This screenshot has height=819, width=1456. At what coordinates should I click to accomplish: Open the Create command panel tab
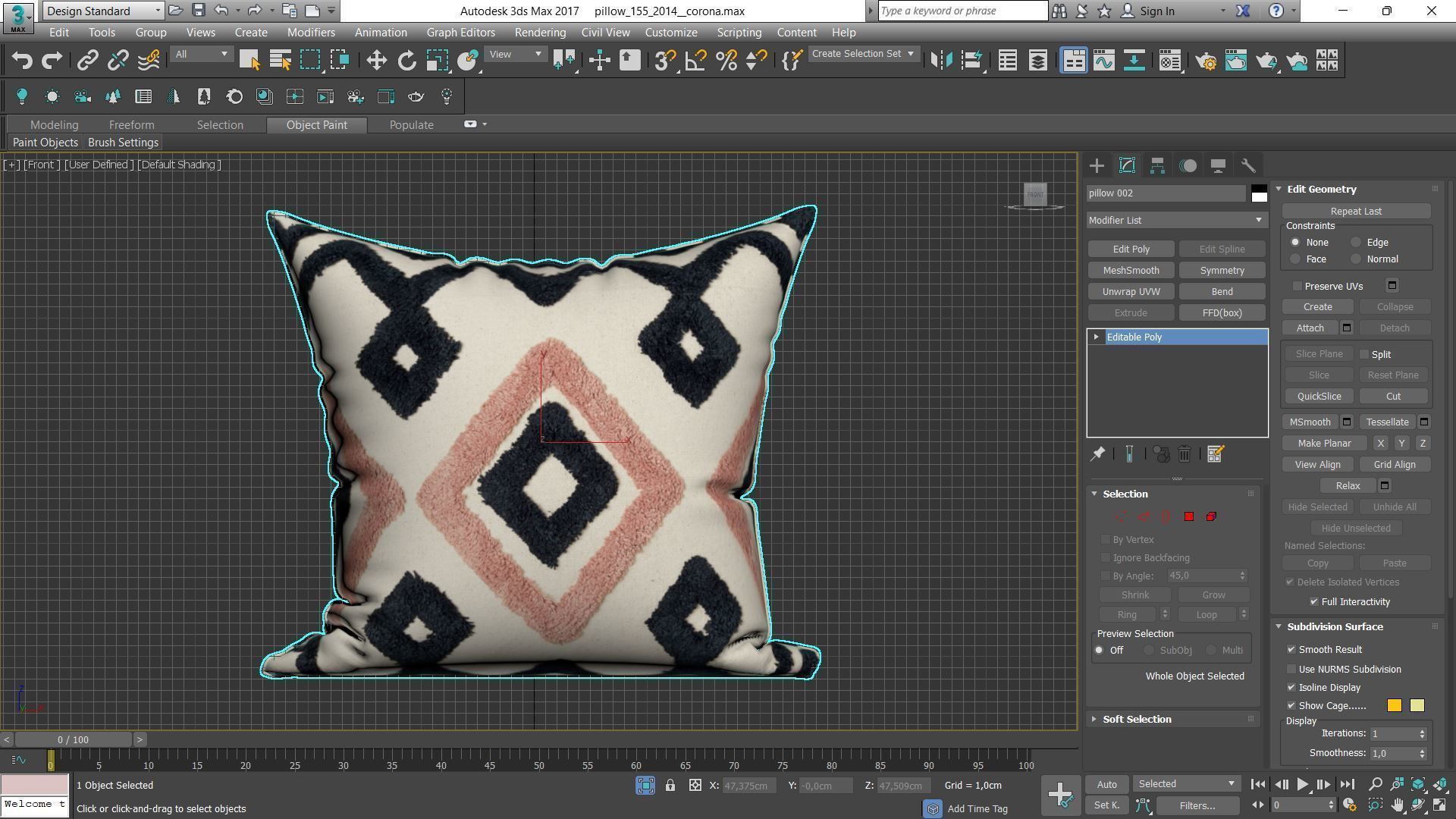tap(1097, 165)
